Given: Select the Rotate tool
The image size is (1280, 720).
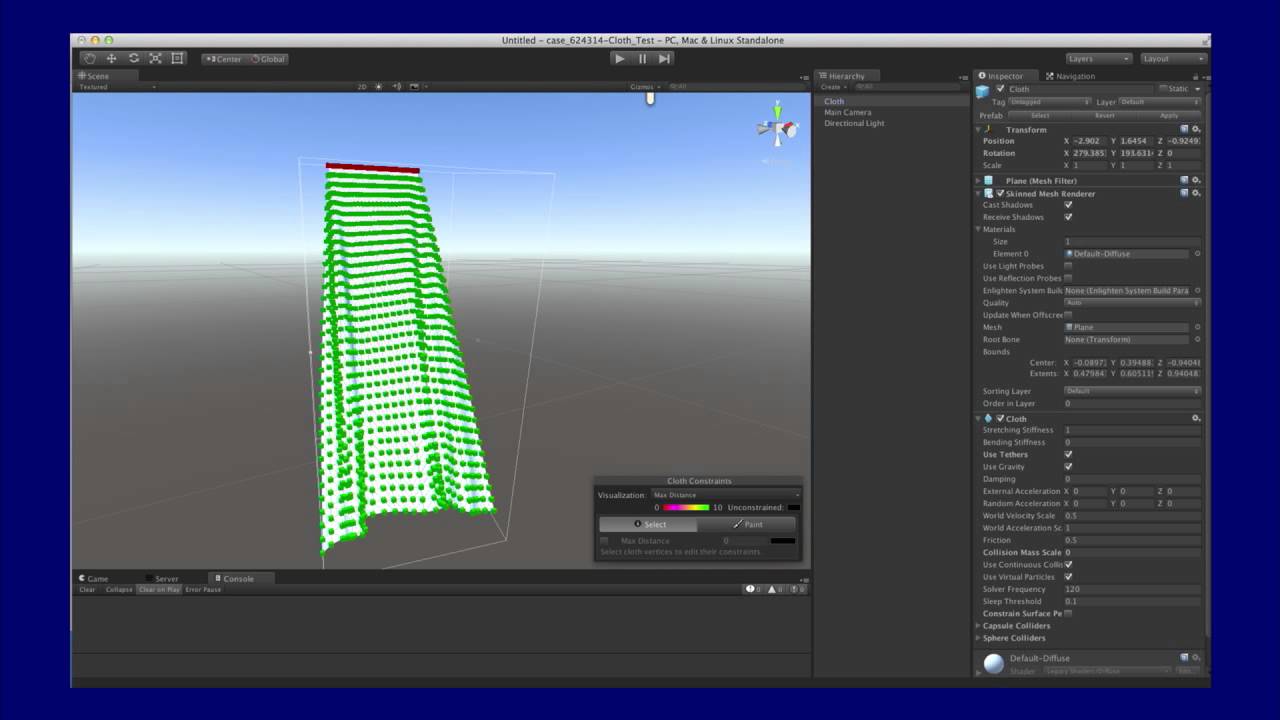Looking at the screenshot, I should 133,59.
